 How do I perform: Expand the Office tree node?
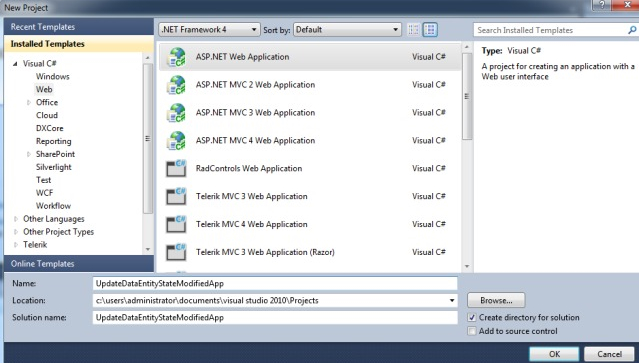coord(29,103)
